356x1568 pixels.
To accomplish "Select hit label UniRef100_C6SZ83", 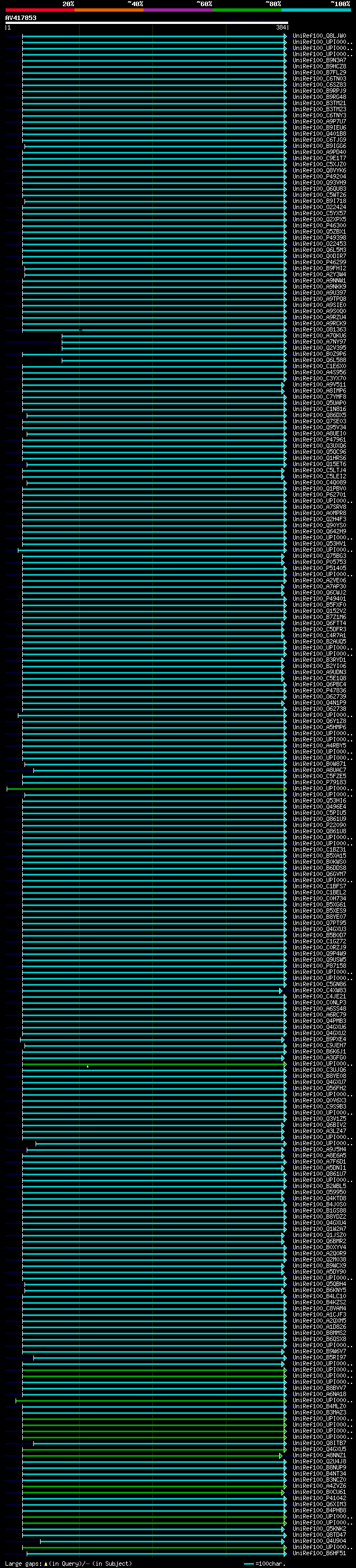I will point(319,85).
